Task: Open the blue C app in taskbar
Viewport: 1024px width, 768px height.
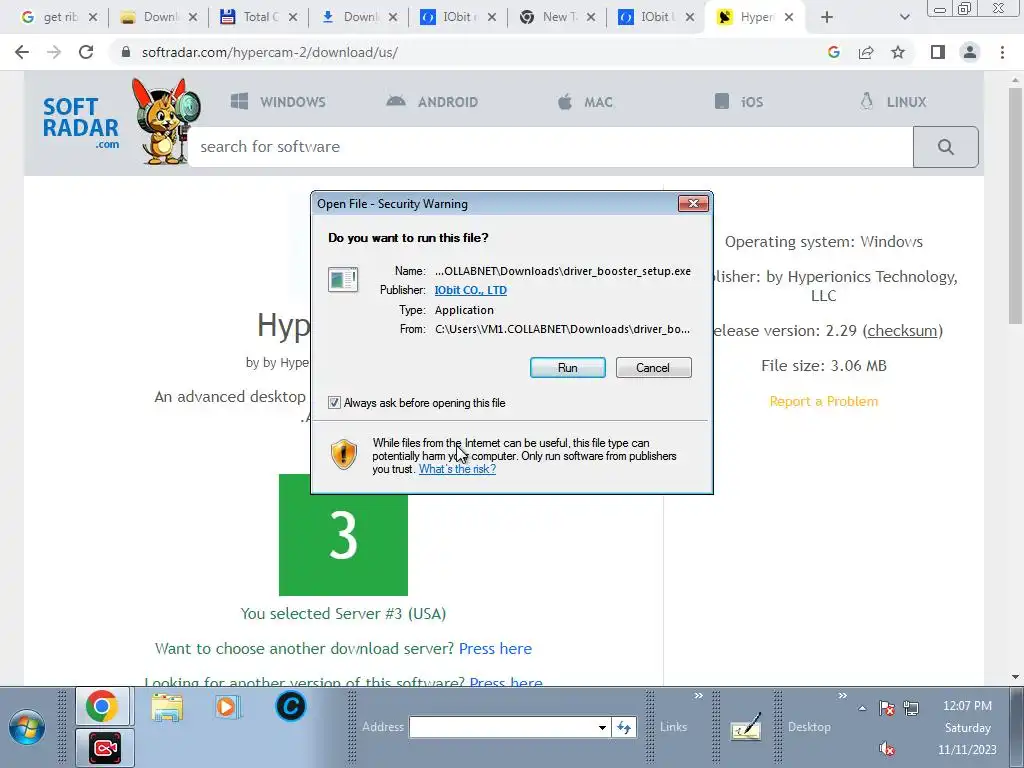Action: (x=291, y=706)
